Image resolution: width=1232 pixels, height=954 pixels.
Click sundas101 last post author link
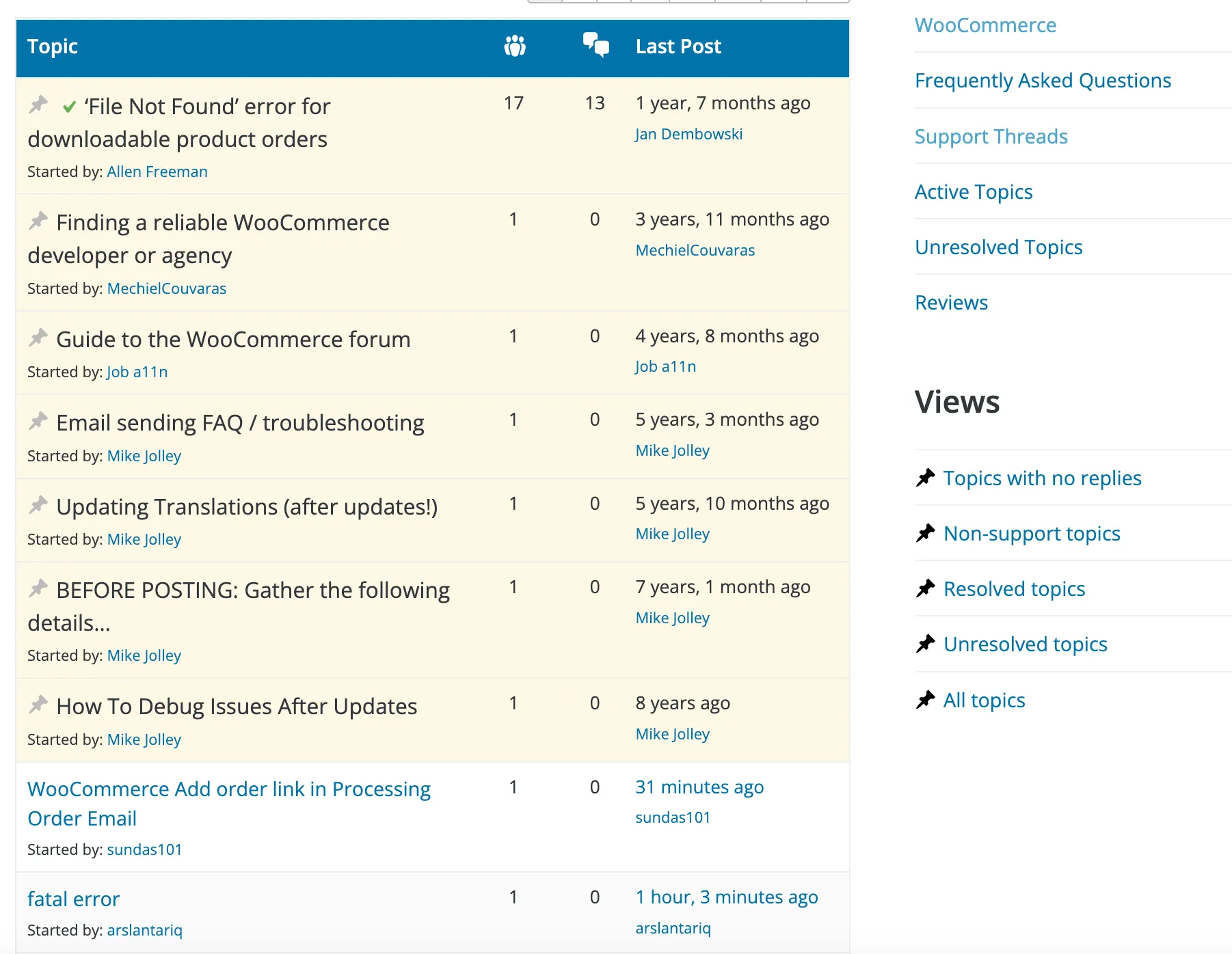point(673,817)
